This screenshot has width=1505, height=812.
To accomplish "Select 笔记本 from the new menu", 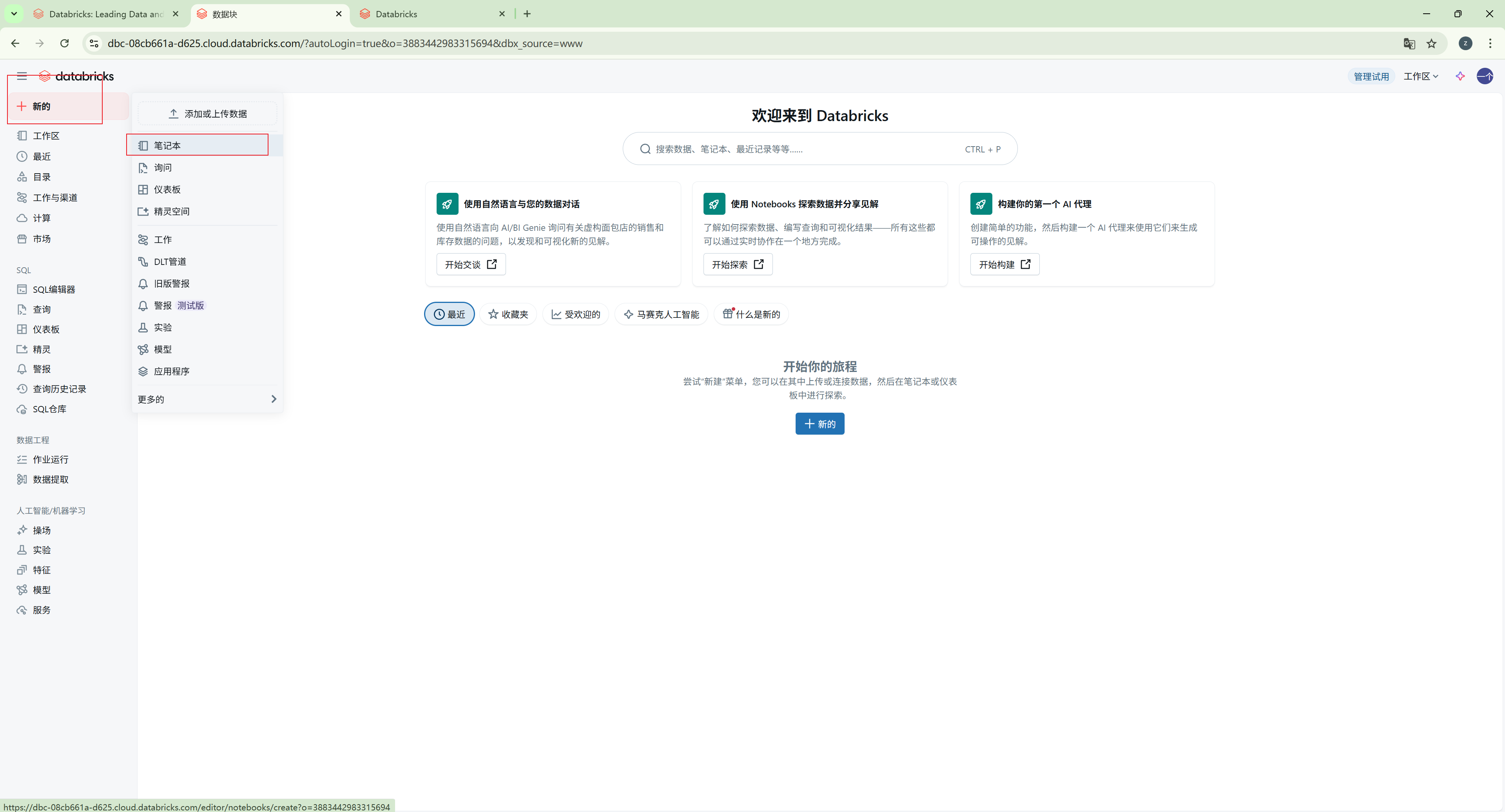I will coord(207,145).
